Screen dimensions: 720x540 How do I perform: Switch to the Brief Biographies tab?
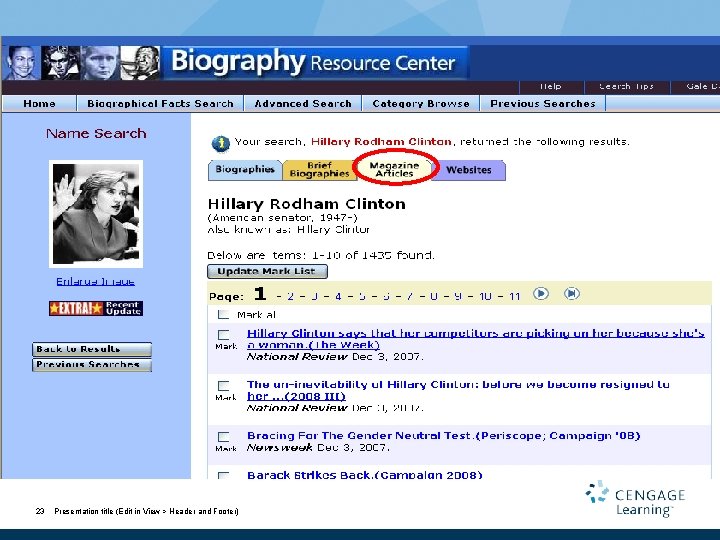320,170
